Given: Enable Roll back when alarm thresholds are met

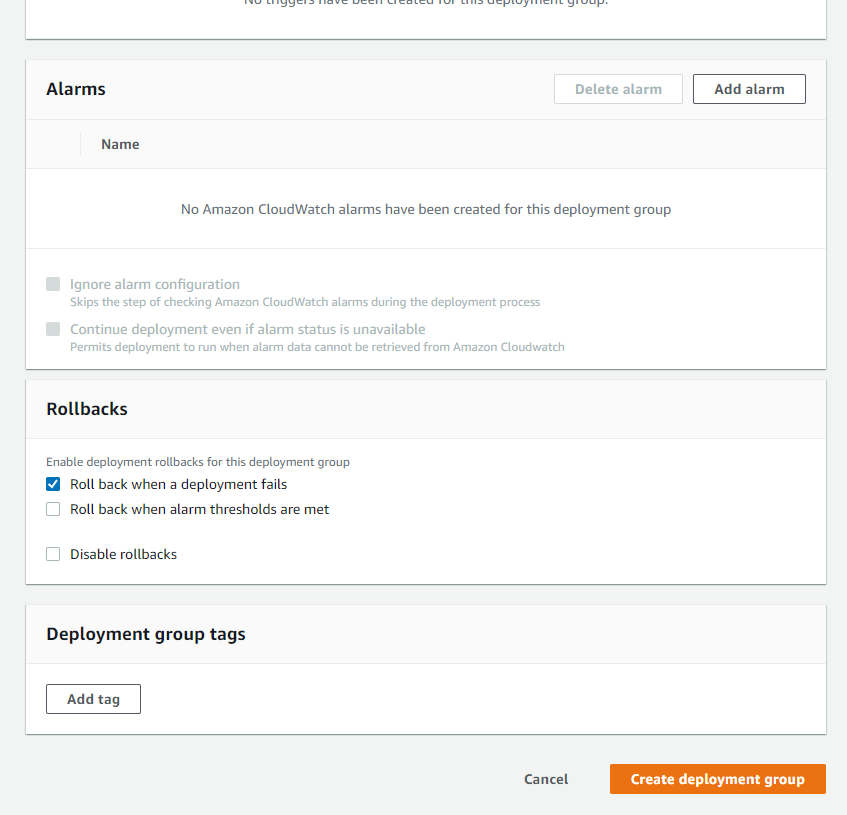Looking at the screenshot, I should pos(53,509).
